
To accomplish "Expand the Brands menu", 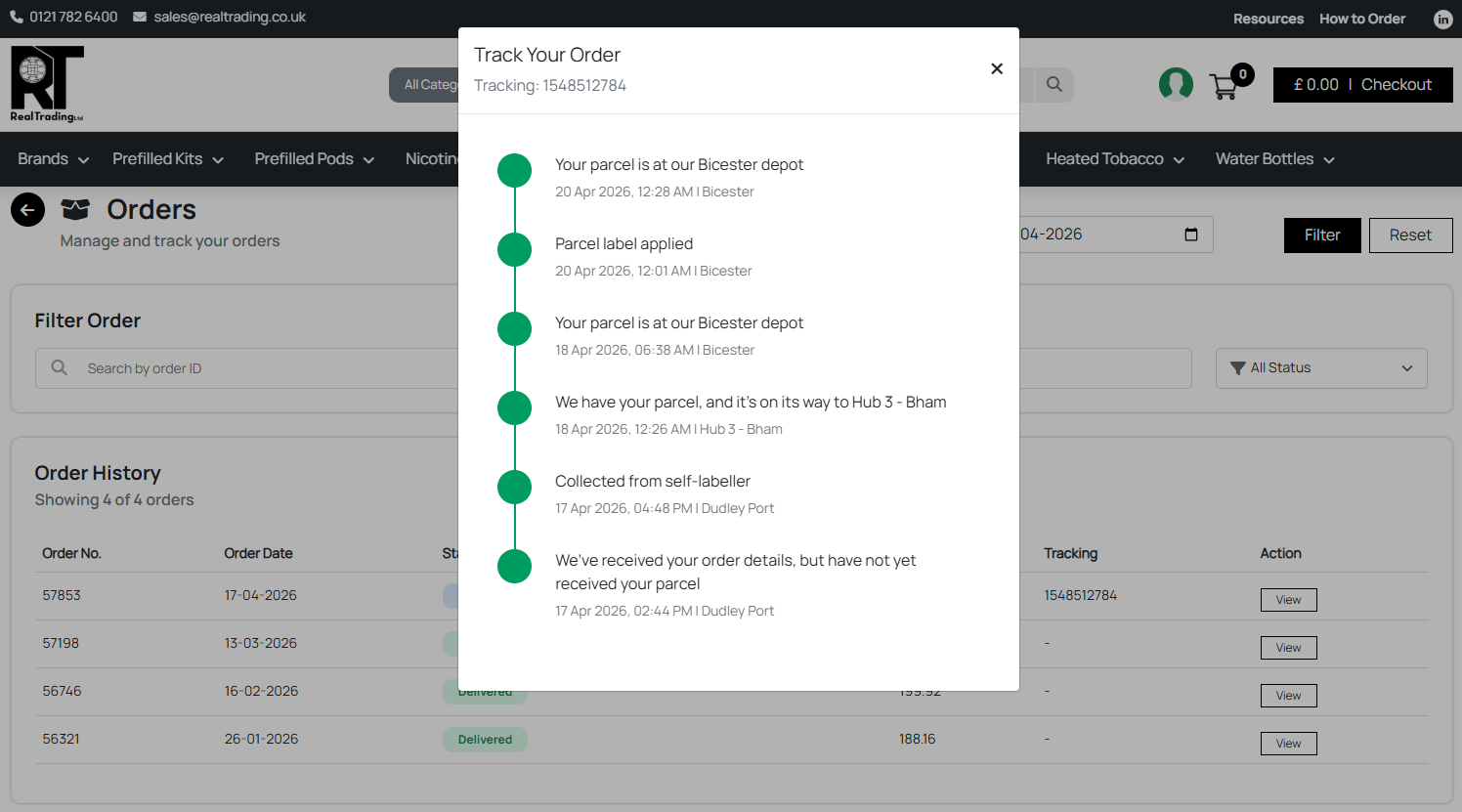I will 53,159.
